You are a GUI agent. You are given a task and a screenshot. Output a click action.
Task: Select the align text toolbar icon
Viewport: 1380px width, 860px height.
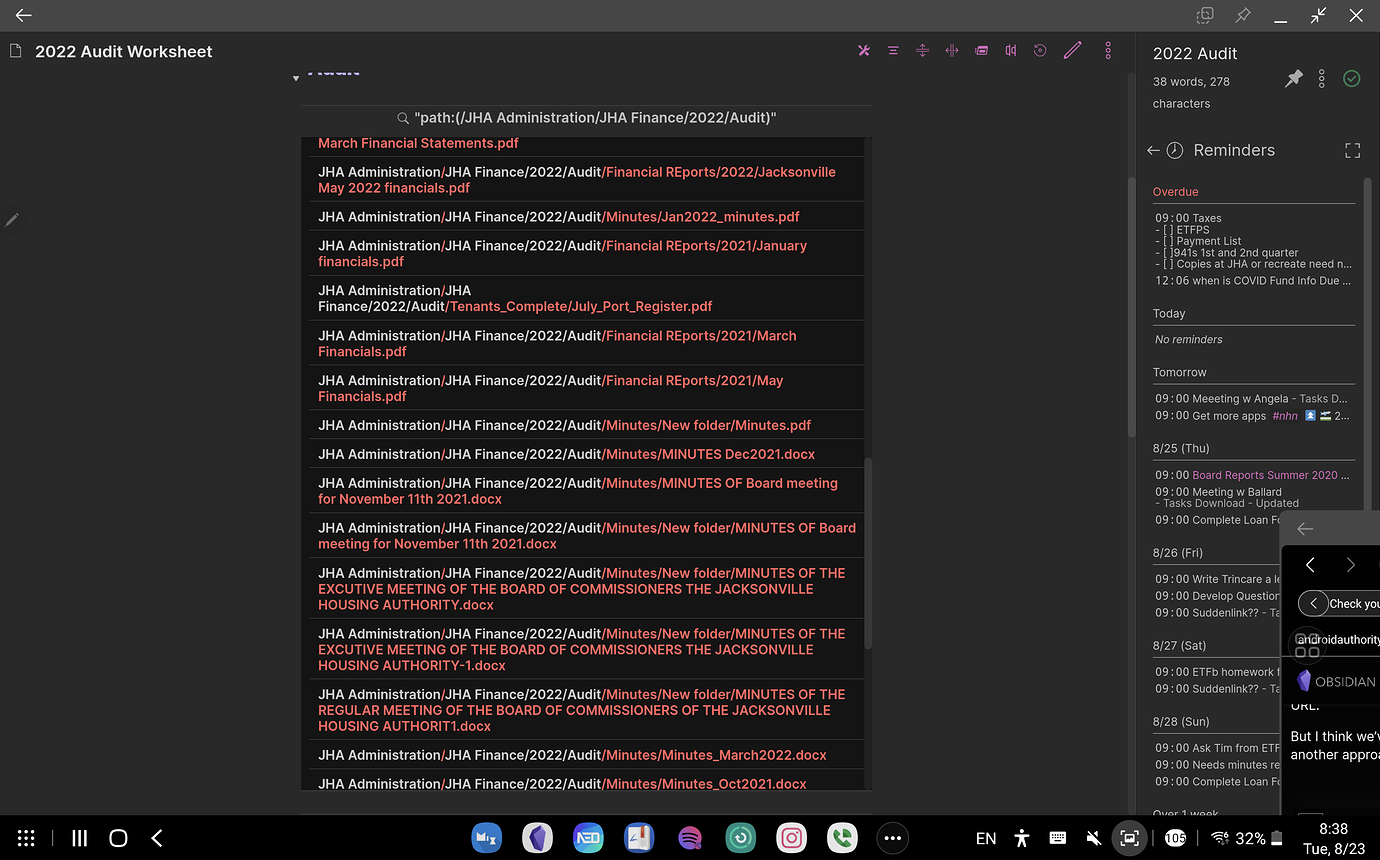893,50
